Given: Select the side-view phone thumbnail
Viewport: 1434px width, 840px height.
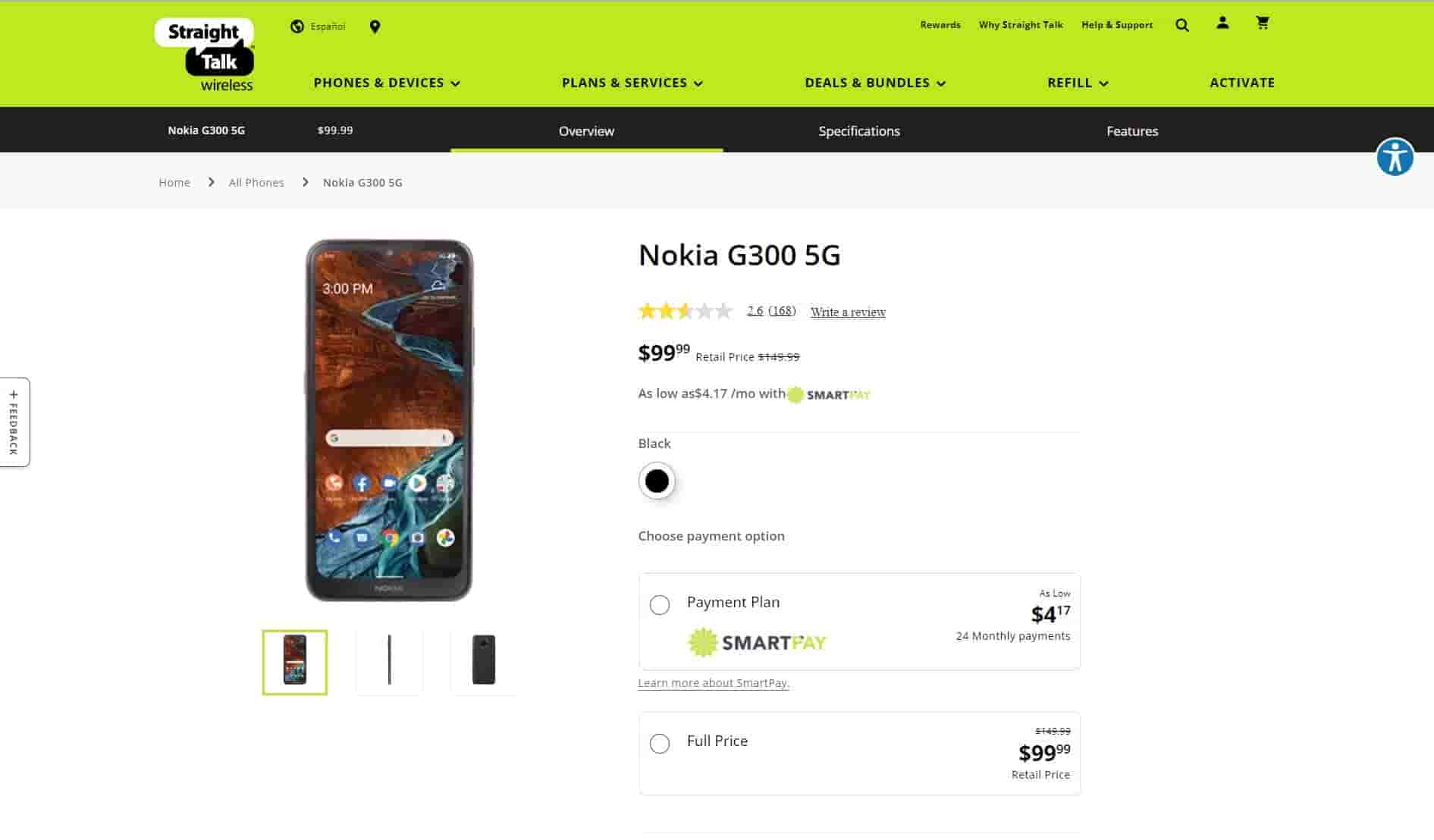Looking at the screenshot, I should [389, 661].
